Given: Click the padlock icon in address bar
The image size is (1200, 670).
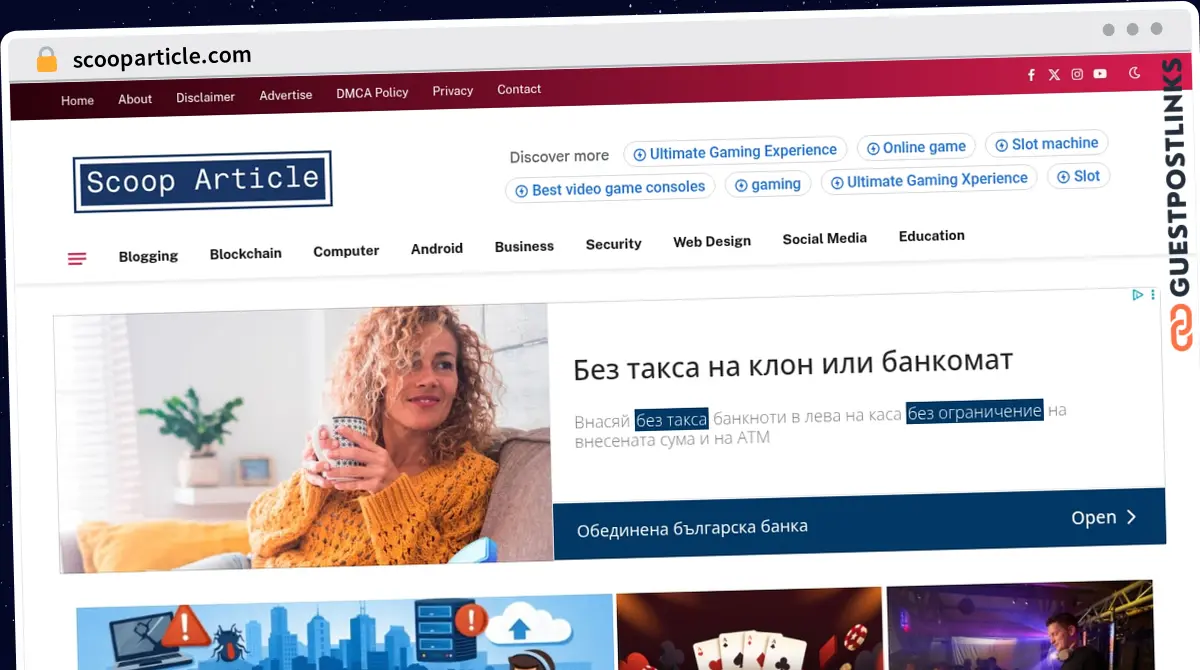Looking at the screenshot, I should click(46, 60).
